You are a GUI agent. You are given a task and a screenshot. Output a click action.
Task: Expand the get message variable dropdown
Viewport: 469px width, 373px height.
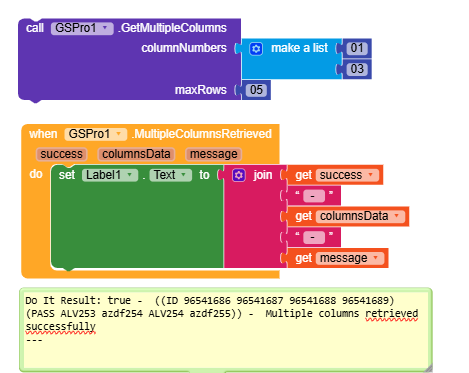(350, 258)
